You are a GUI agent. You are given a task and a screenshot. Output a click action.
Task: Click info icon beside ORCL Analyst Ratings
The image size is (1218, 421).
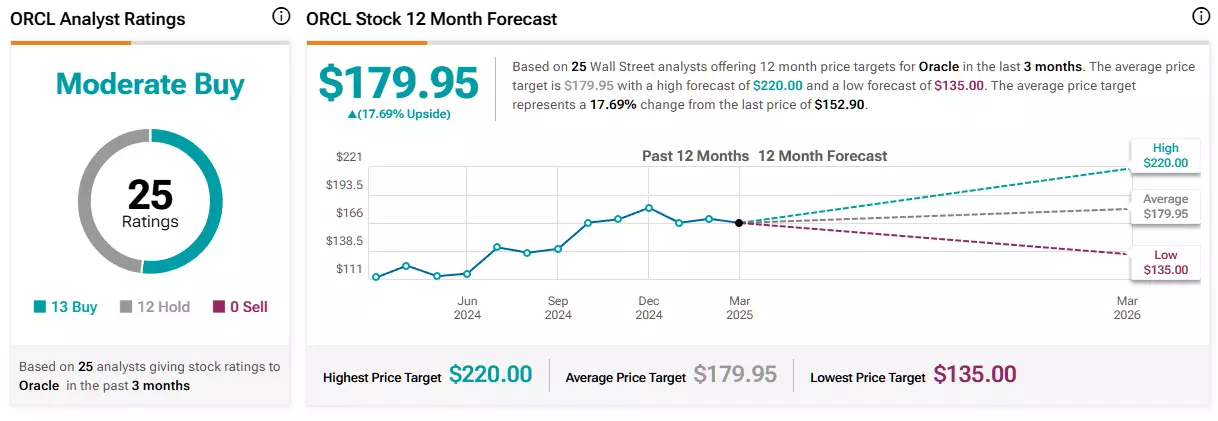pos(281,17)
